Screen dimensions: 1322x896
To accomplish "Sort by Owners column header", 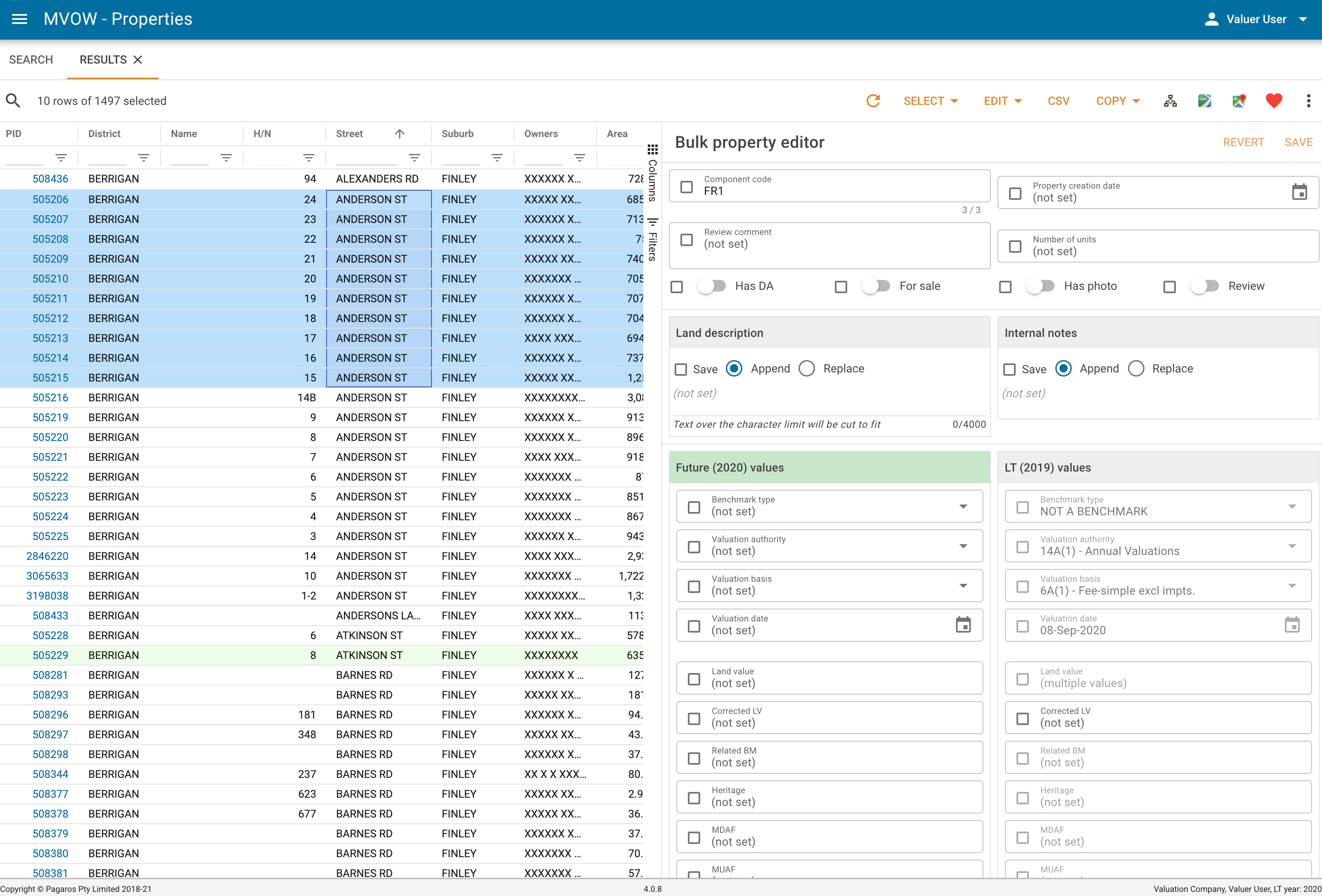I will (x=541, y=134).
